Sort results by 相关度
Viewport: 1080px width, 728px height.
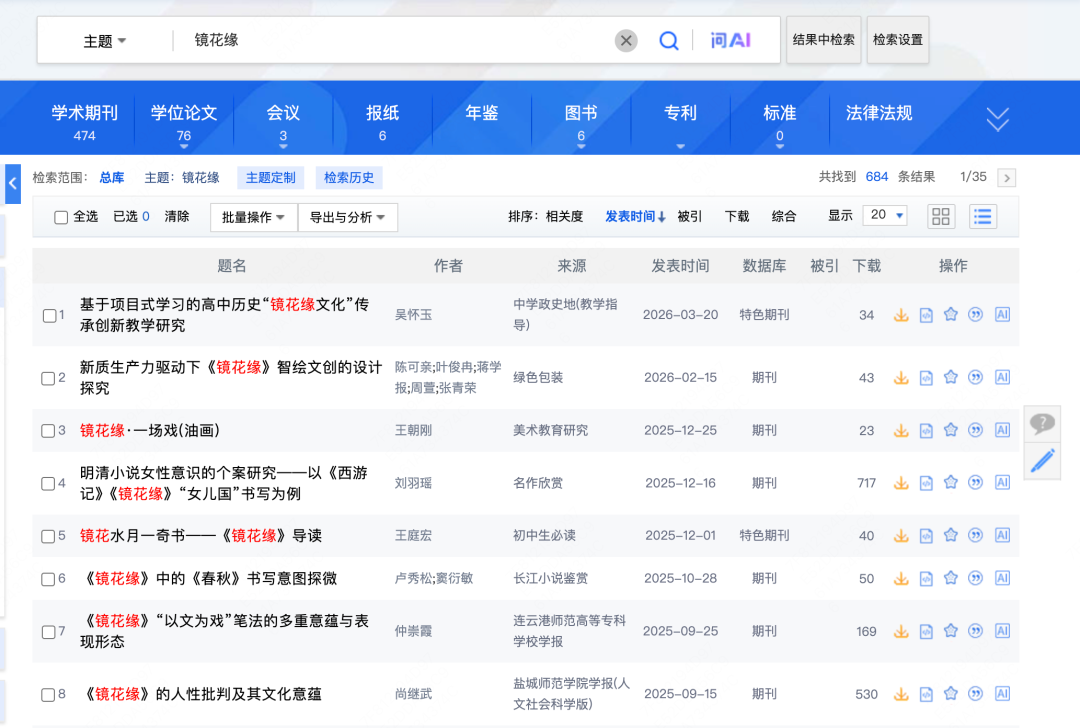(564, 217)
